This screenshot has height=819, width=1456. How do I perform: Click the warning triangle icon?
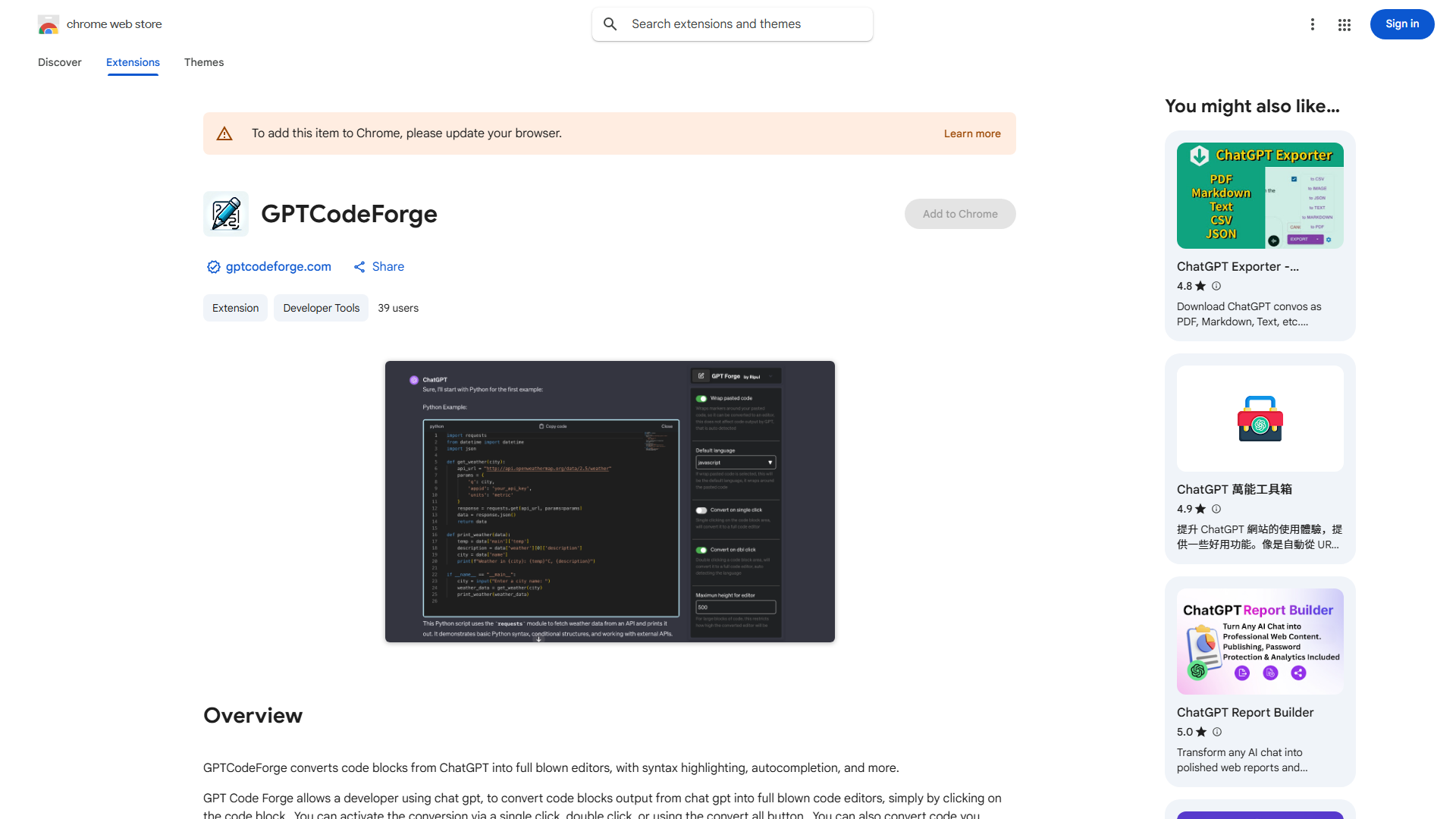pyautogui.click(x=224, y=133)
